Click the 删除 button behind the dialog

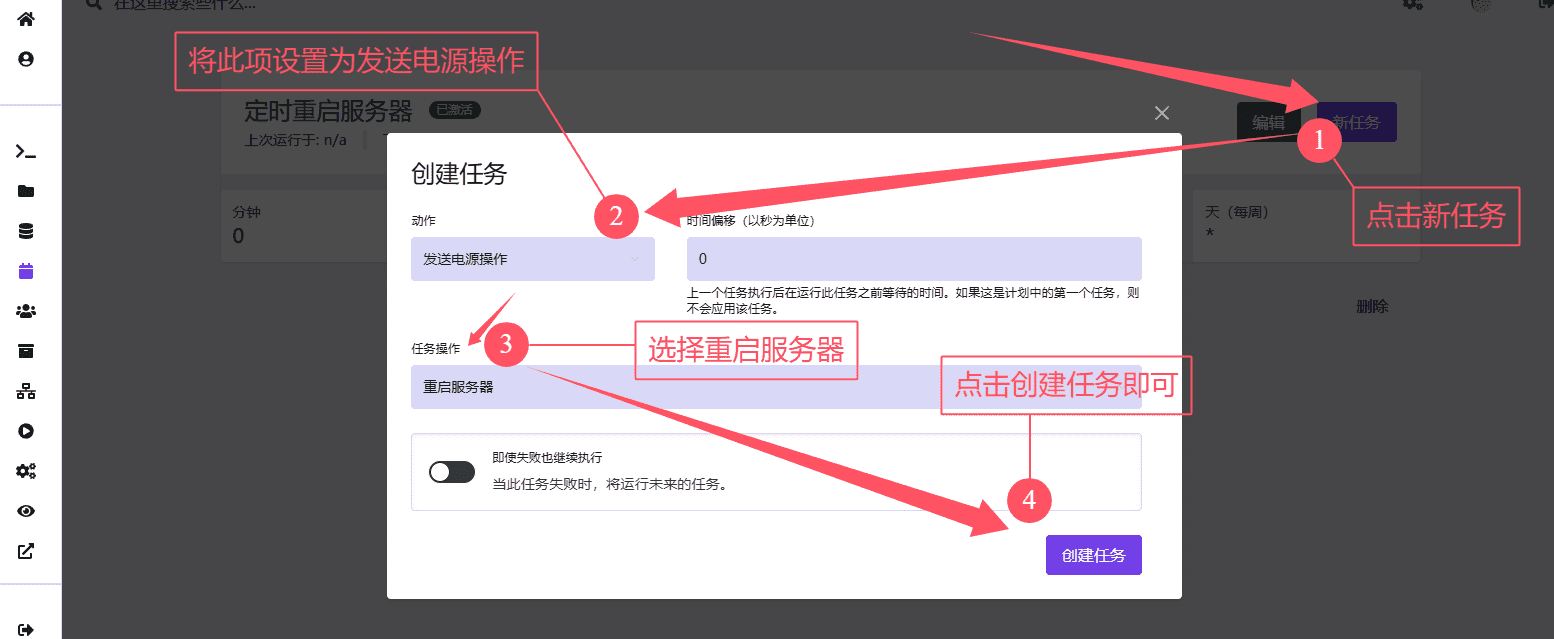[1372, 306]
